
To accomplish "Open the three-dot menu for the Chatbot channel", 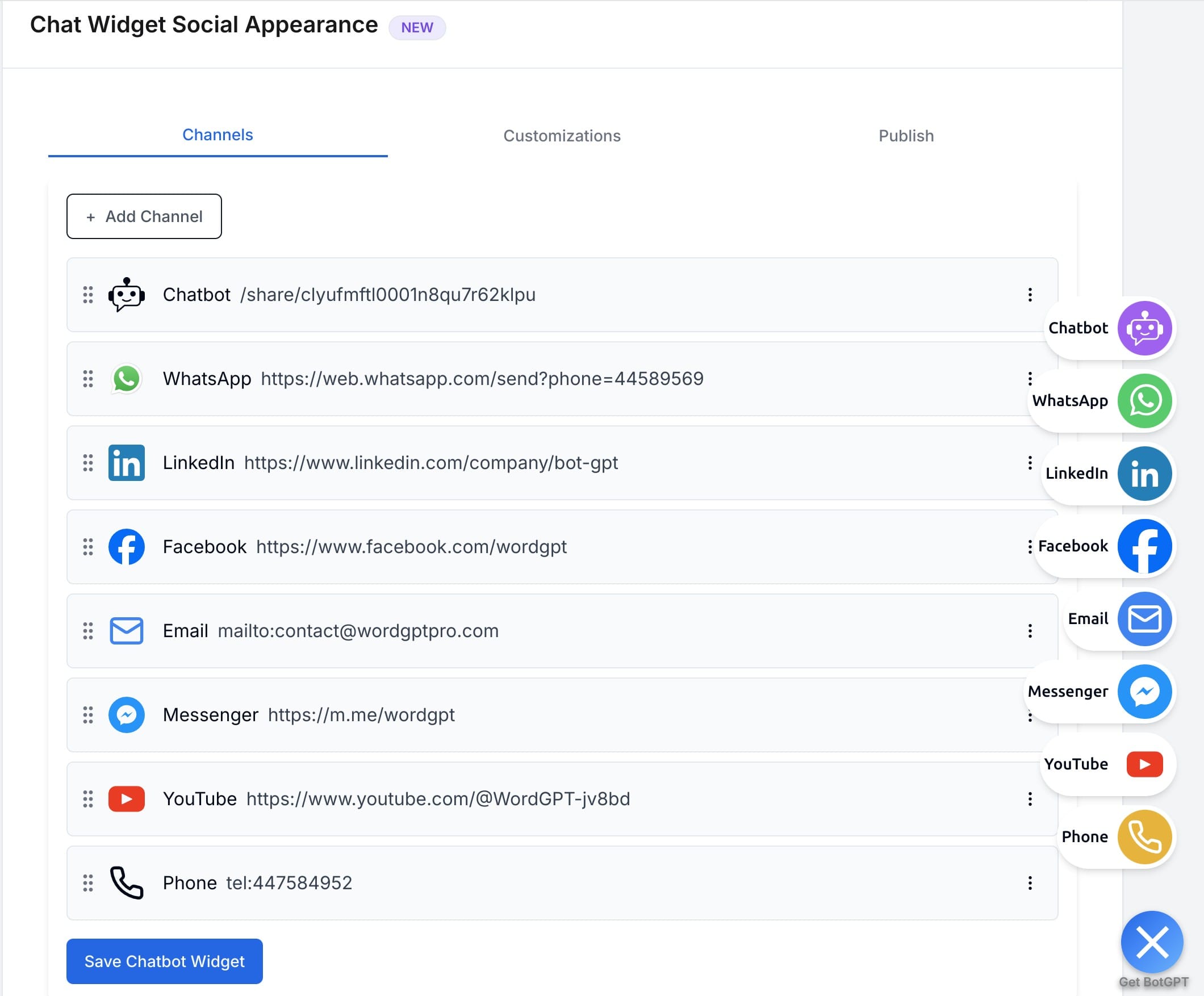I will (x=1030, y=295).
